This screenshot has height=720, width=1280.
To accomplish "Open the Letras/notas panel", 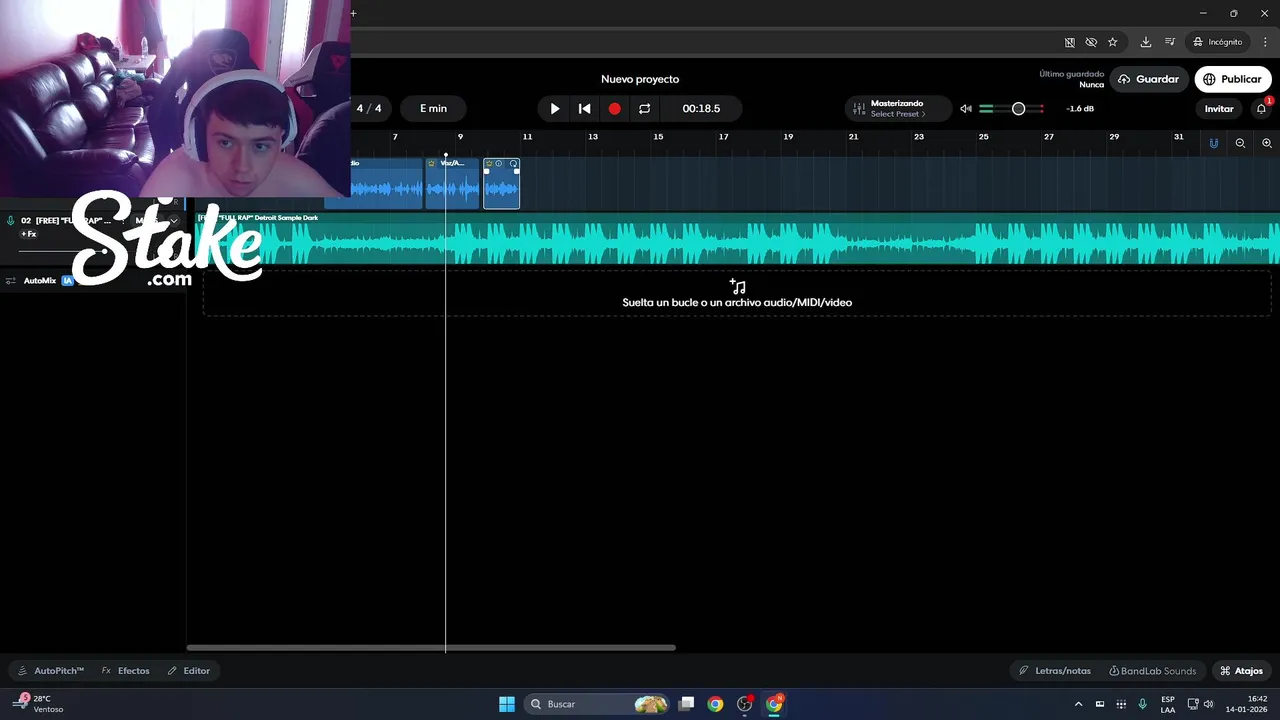I will coord(1055,671).
